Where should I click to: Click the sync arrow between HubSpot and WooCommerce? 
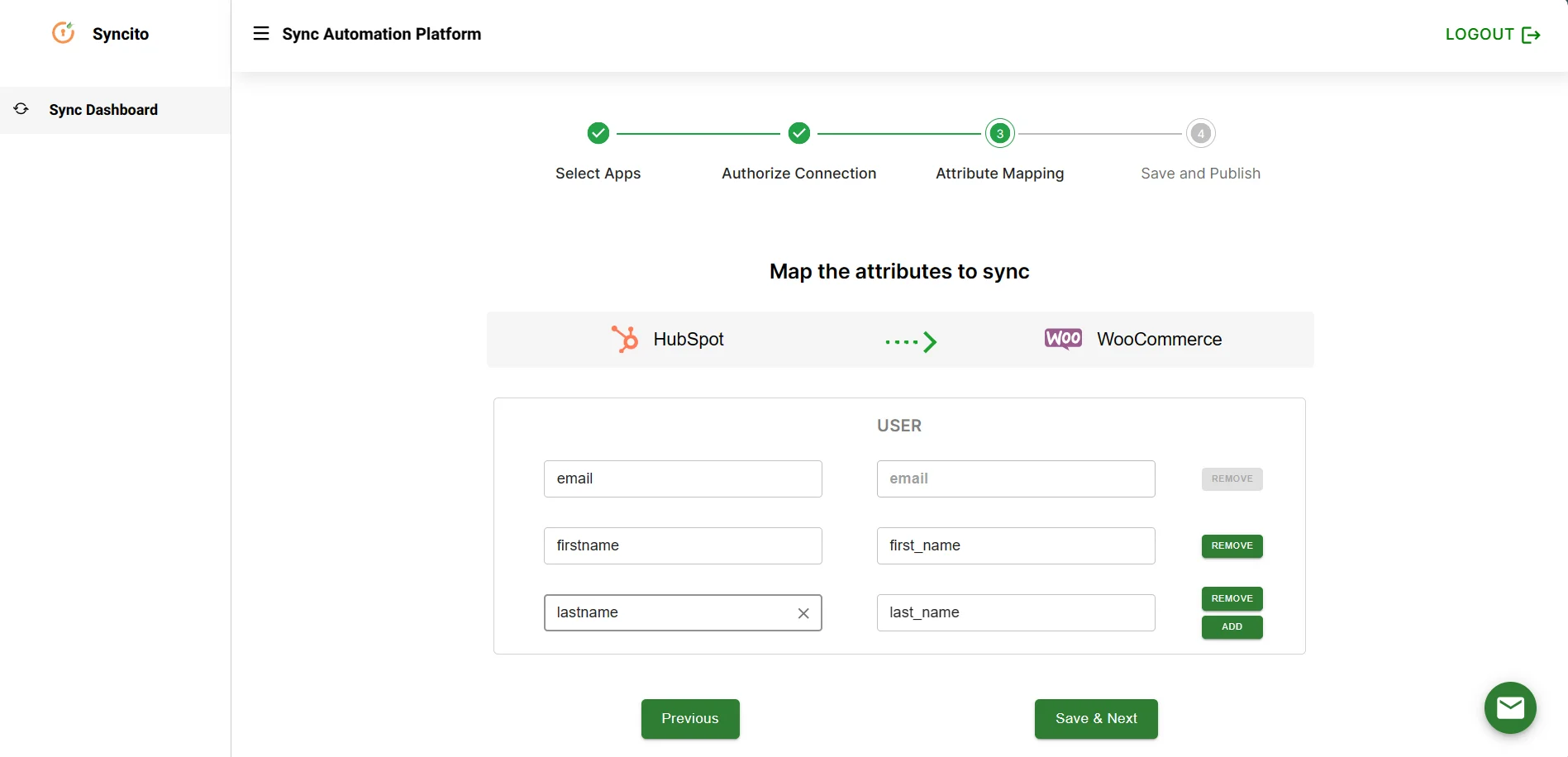(910, 341)
